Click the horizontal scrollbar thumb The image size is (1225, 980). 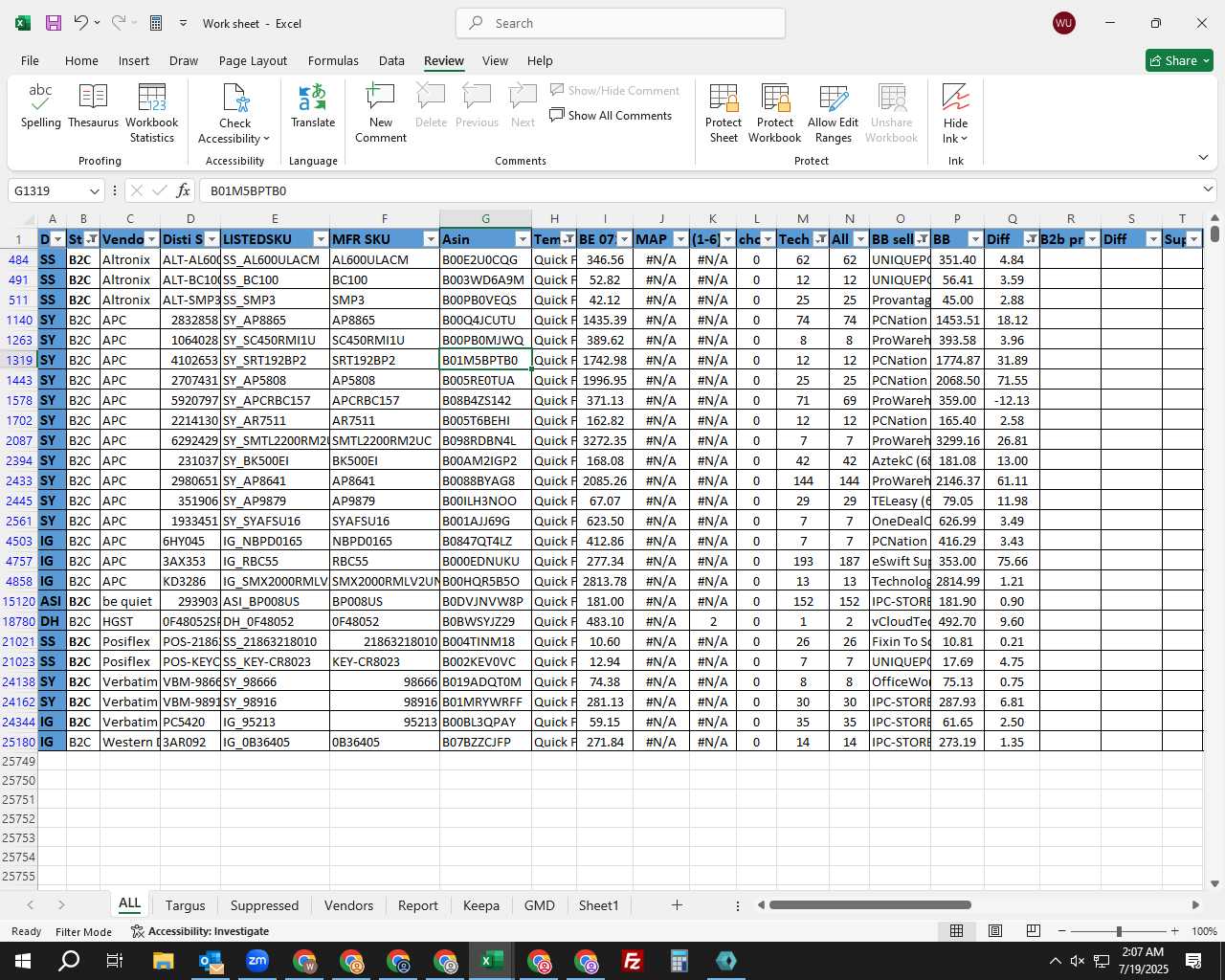click(870, 905)
